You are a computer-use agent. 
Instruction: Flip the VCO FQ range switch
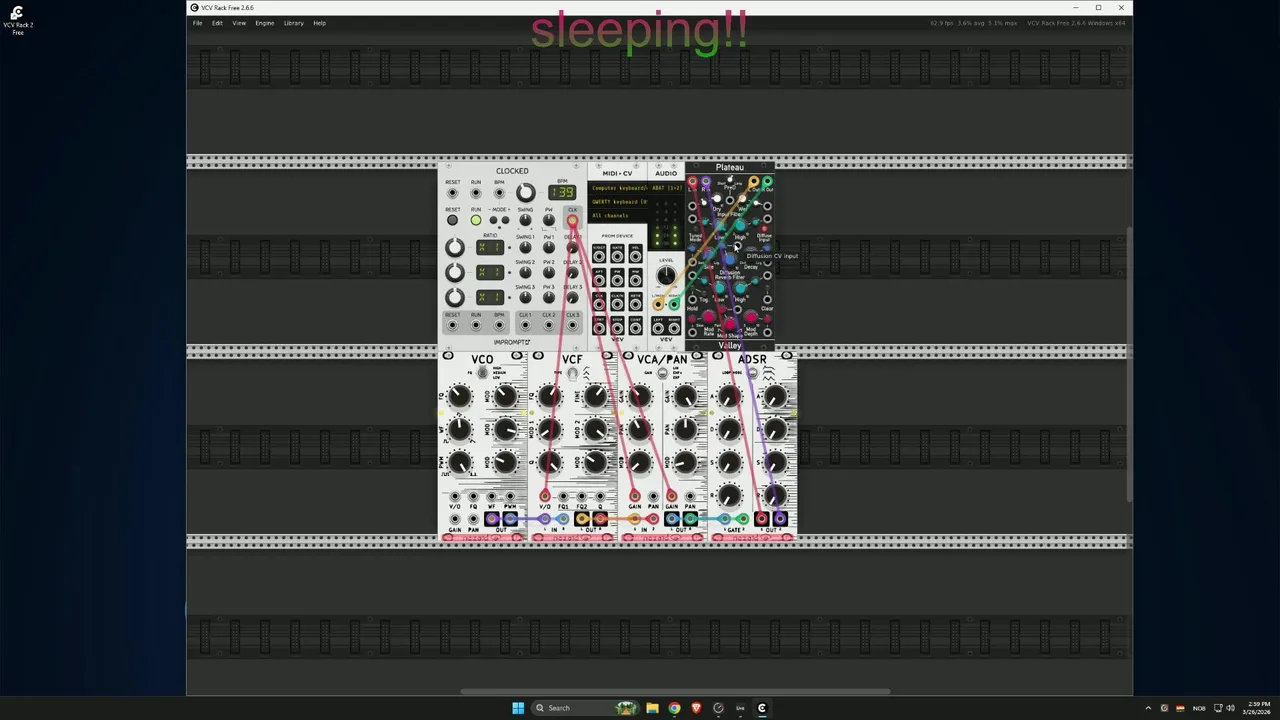482,372
